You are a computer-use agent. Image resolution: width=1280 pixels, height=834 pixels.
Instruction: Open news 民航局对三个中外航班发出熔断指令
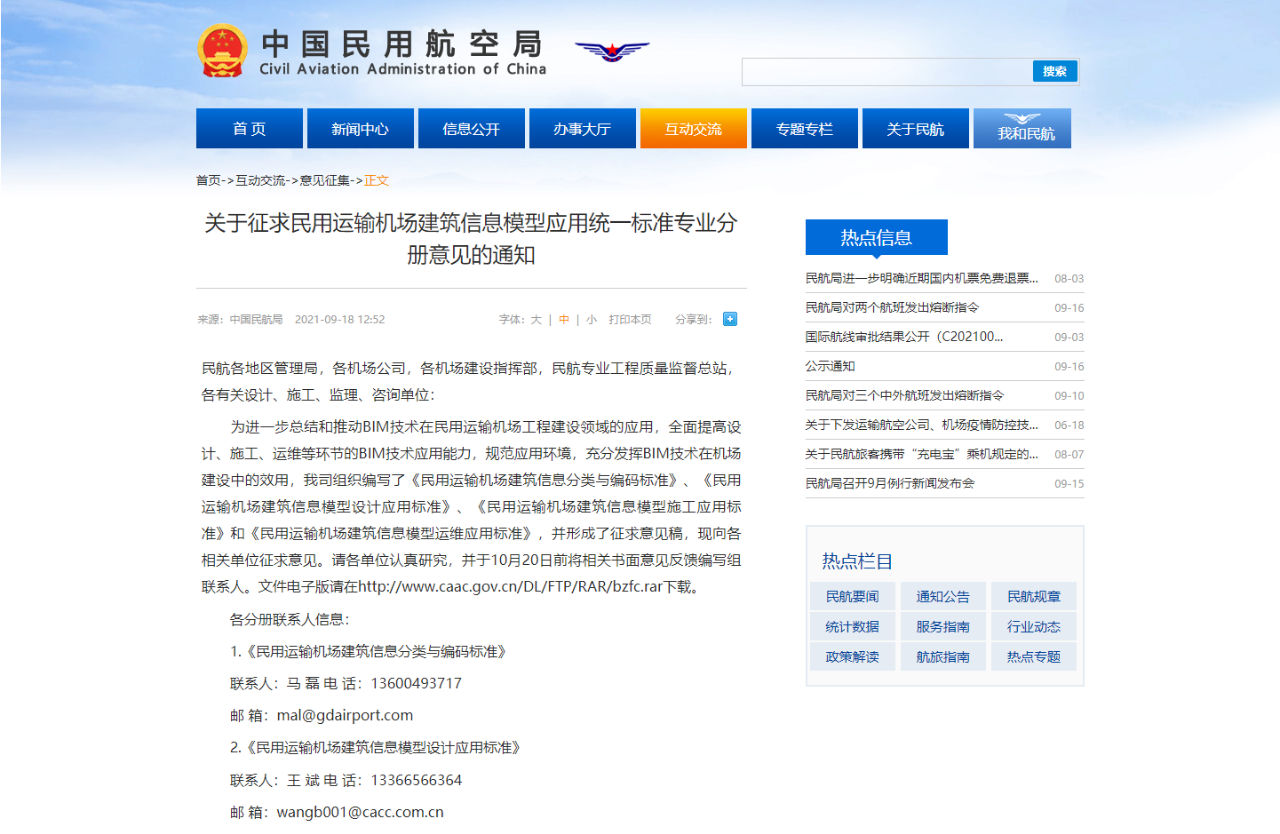(904, 395)
